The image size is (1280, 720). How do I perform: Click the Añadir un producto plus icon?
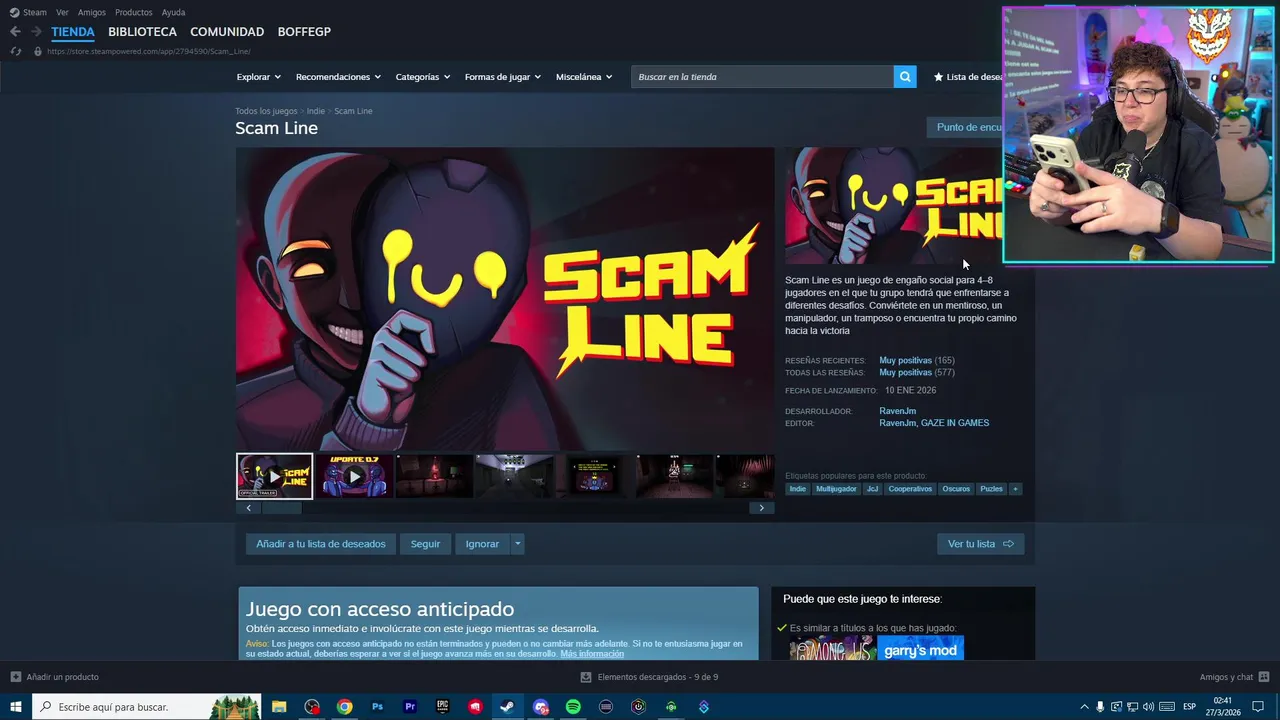[x=15, y=677]
